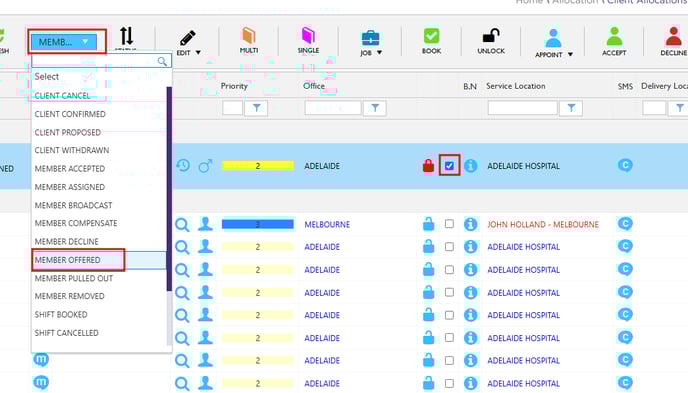The width and height of the screenshot is (688, 393).
Task: Click the person icon in MELBOURNE row
Action: click(x=205, y=224)
